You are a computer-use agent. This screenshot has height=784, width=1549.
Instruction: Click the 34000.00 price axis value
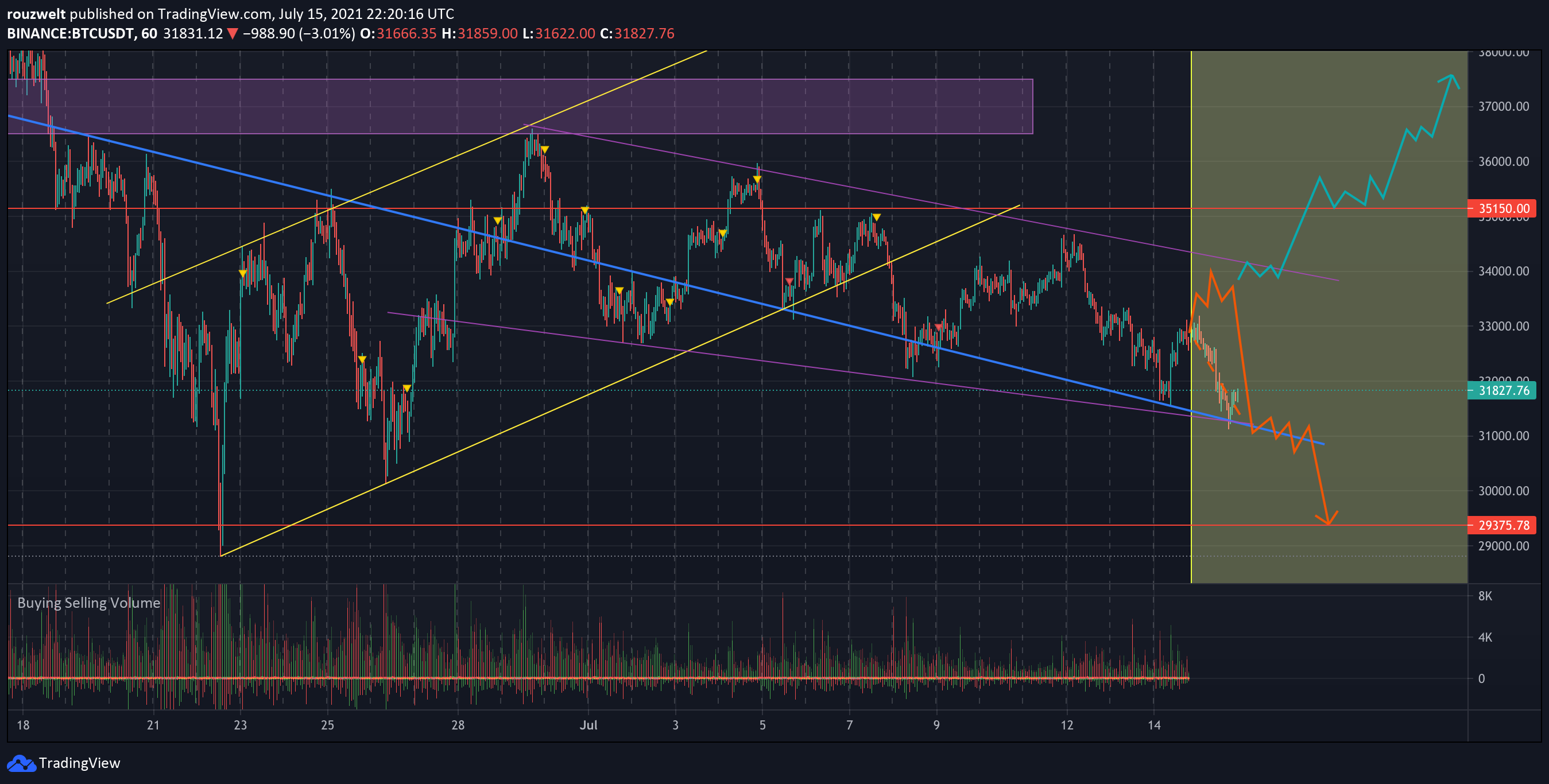[x=1503, y=271]
